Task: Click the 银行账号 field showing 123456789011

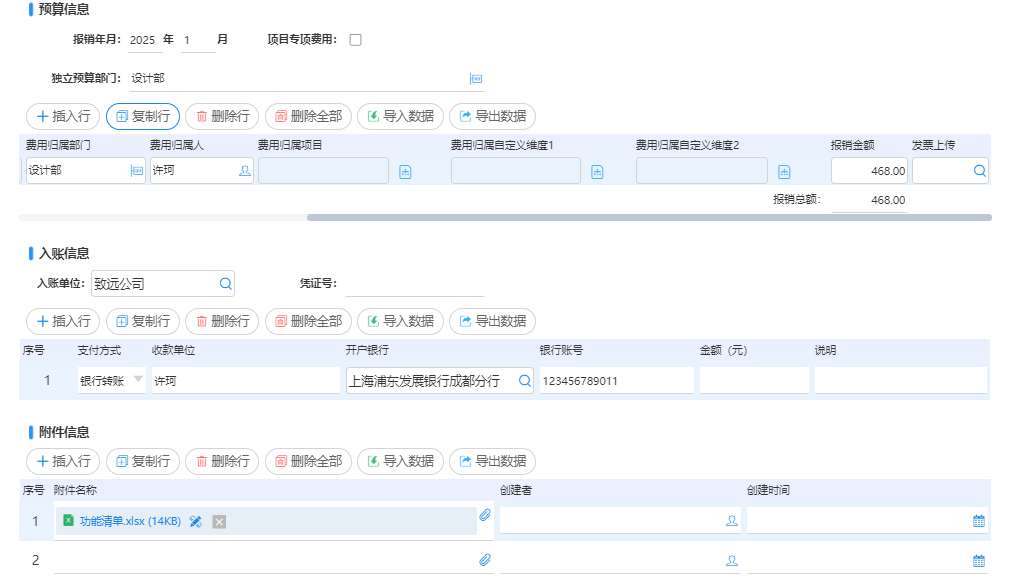Action: 616,381
